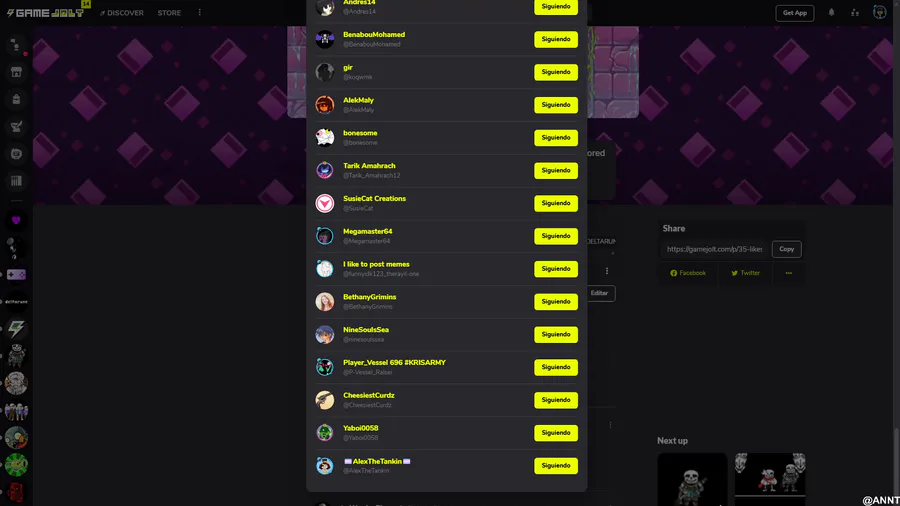Open the backpack icon in left sidebar
This screenshot has height=506, width=900.
pos(16,99)
